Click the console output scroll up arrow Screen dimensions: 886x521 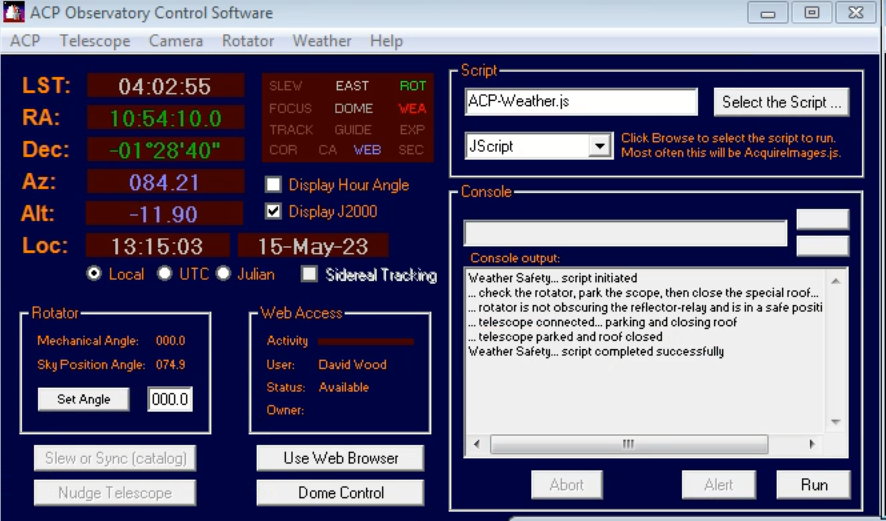(x=836, y=281)
